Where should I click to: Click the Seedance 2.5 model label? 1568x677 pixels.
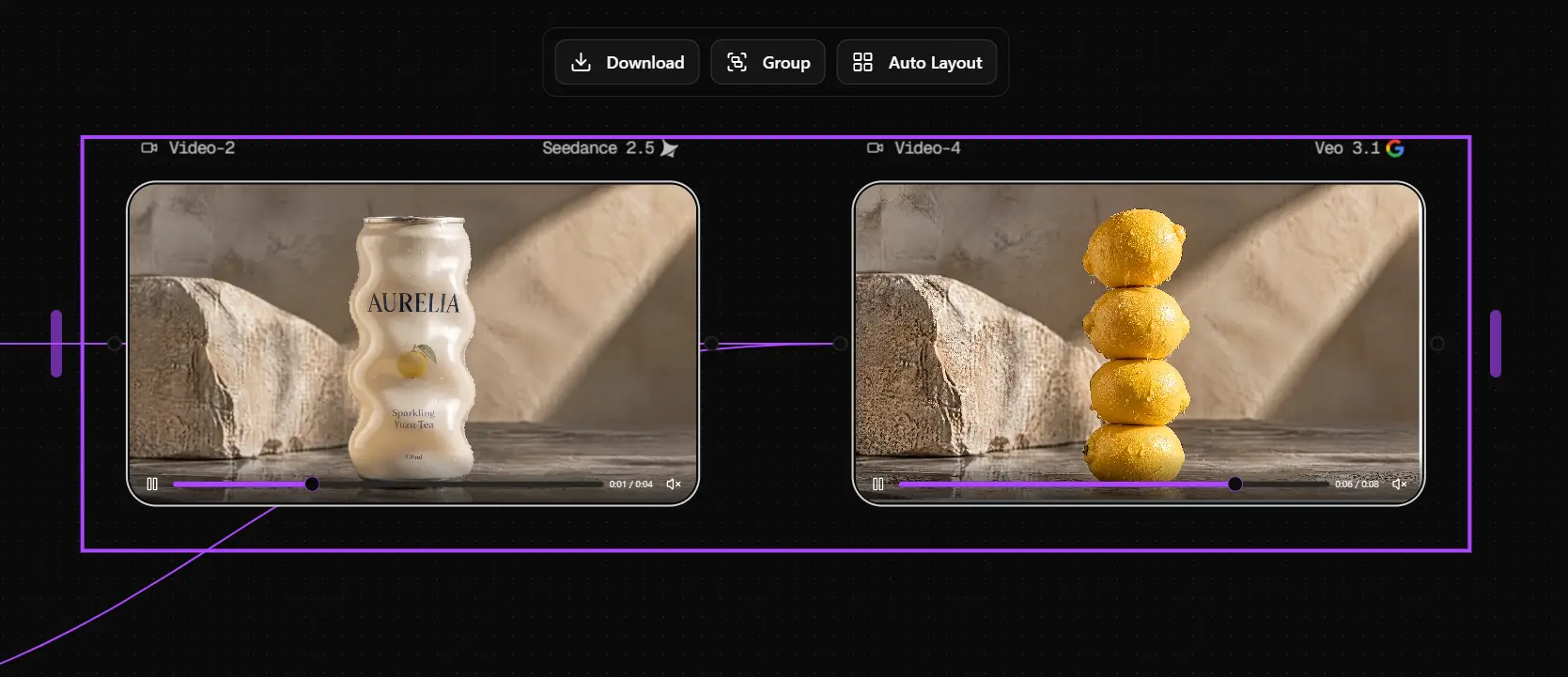(598, 148)
